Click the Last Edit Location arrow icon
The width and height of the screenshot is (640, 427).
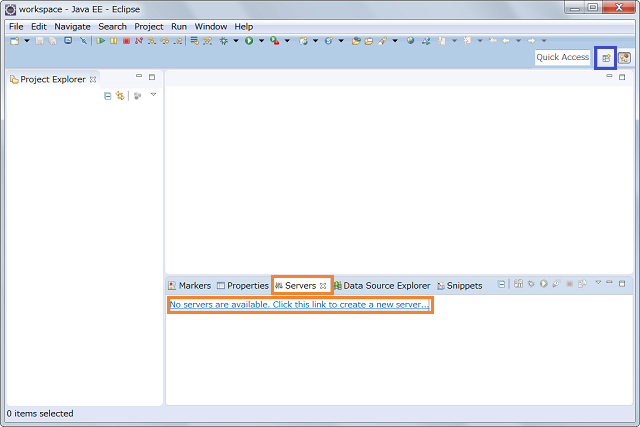point(493,40)
